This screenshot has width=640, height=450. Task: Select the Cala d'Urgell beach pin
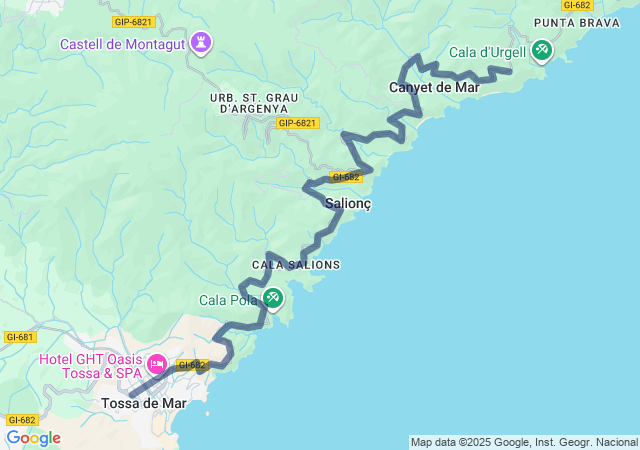tap(542, 51)
